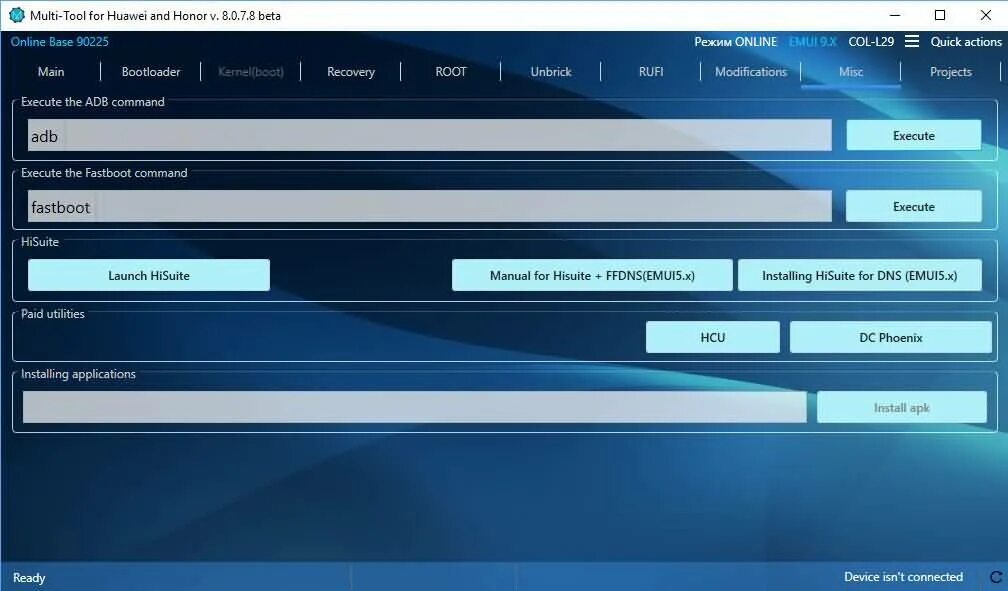
Task: Focus the adb command input field
Action: (429, 135)
